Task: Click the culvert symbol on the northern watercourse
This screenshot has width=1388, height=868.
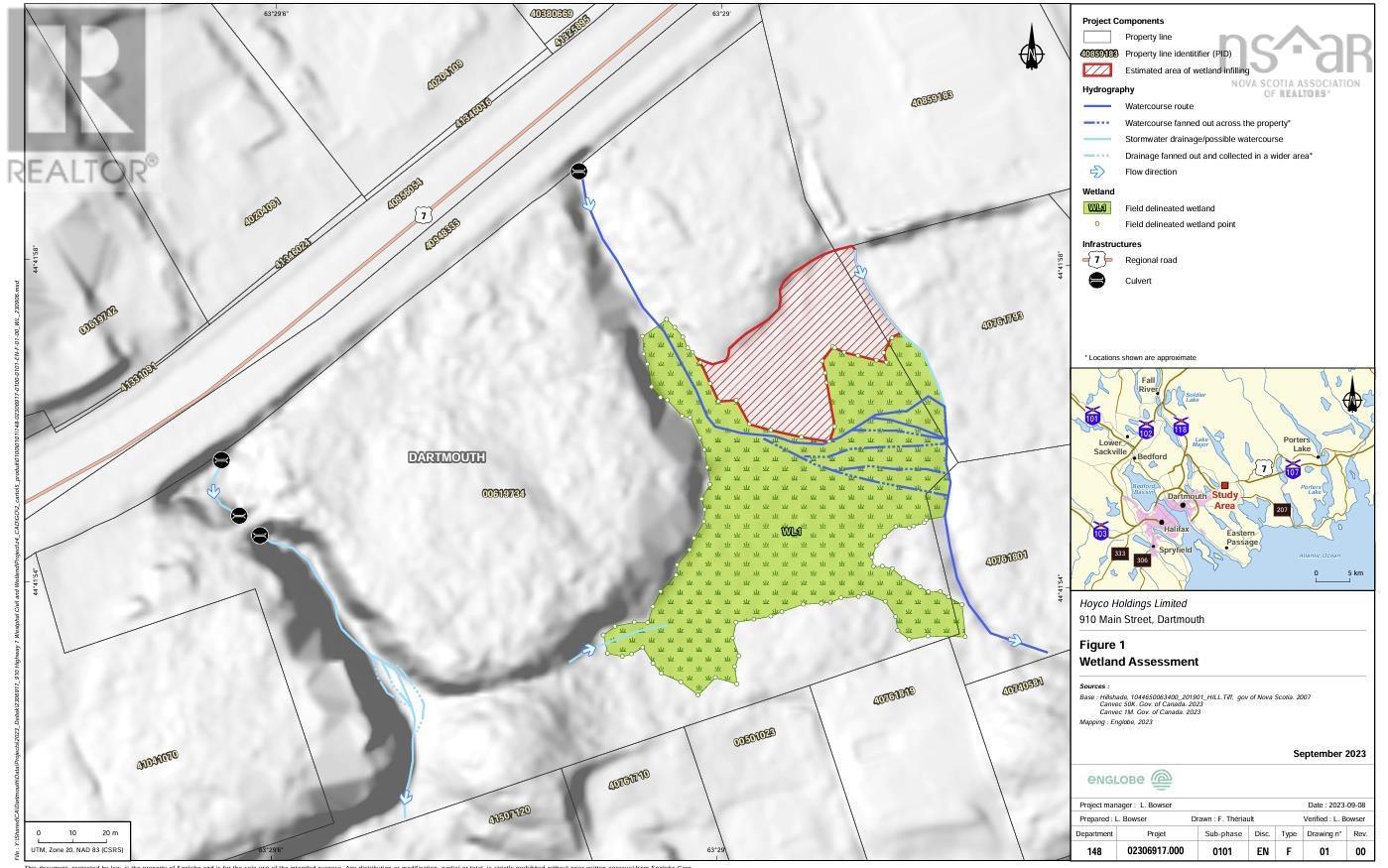Action: pos(579,170)
